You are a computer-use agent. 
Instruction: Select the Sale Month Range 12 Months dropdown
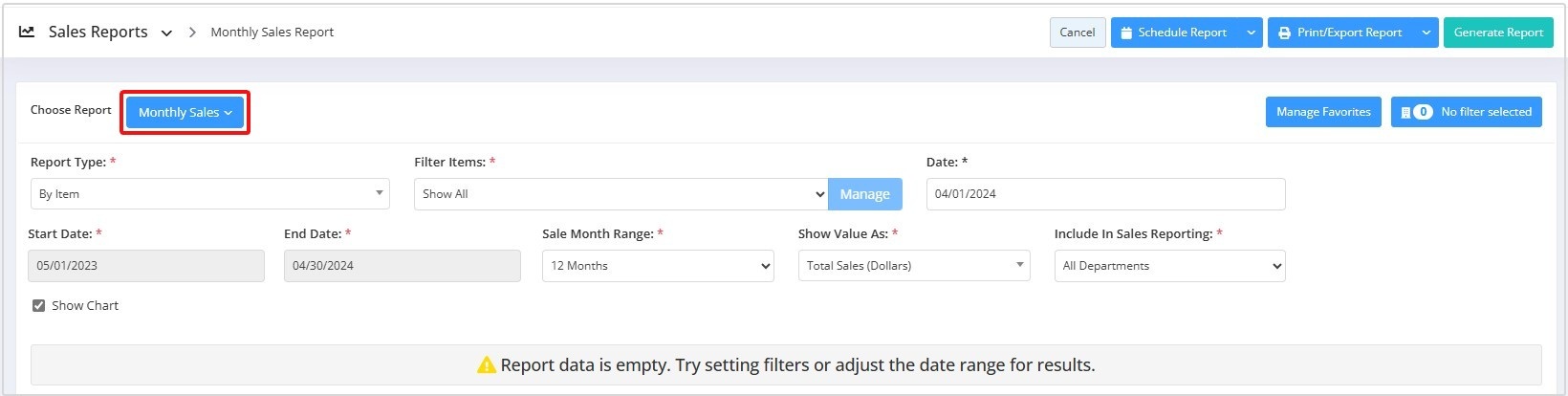[x=658, y=266]
